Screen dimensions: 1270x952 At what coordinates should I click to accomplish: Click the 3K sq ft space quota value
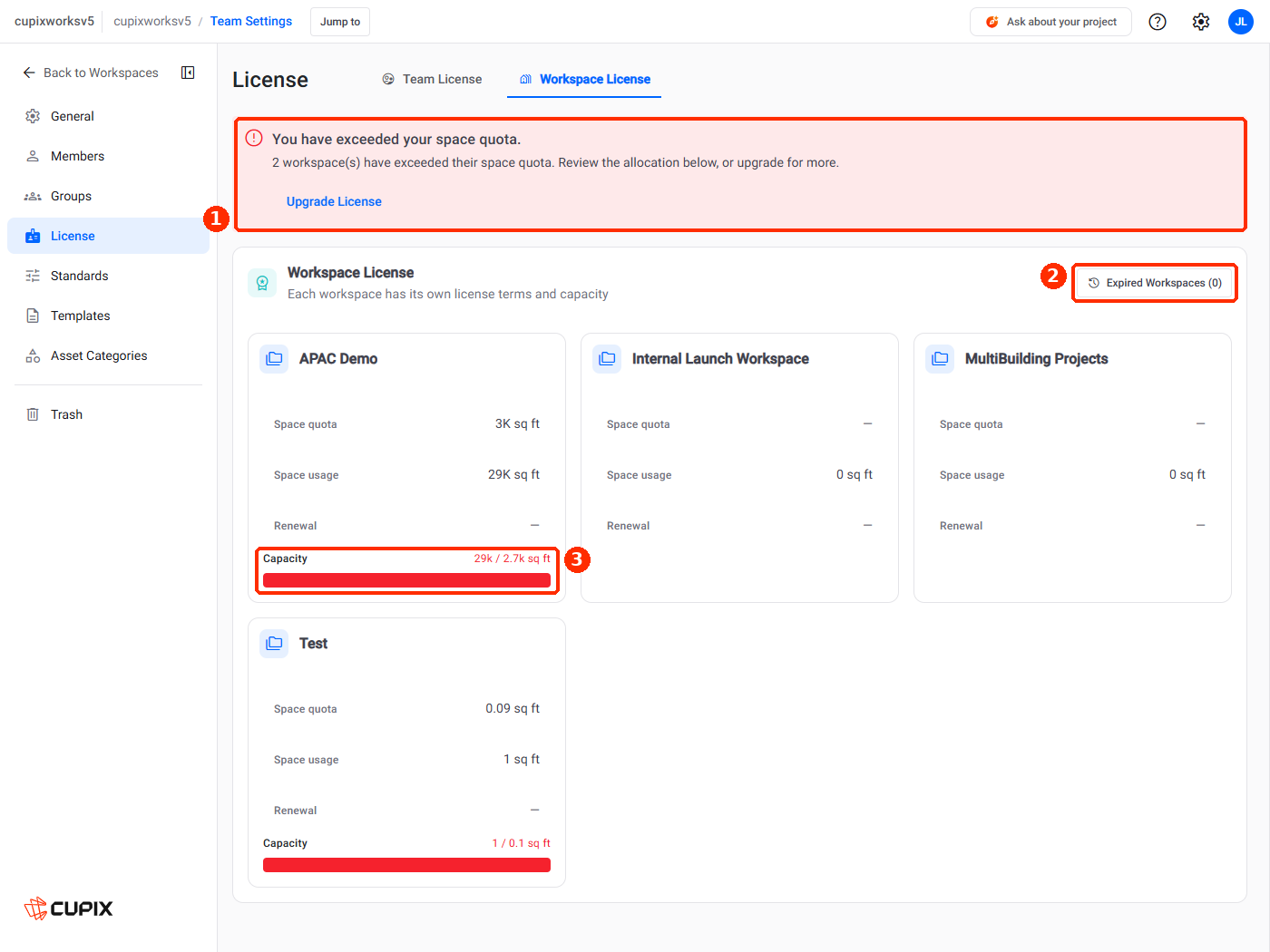517,424
